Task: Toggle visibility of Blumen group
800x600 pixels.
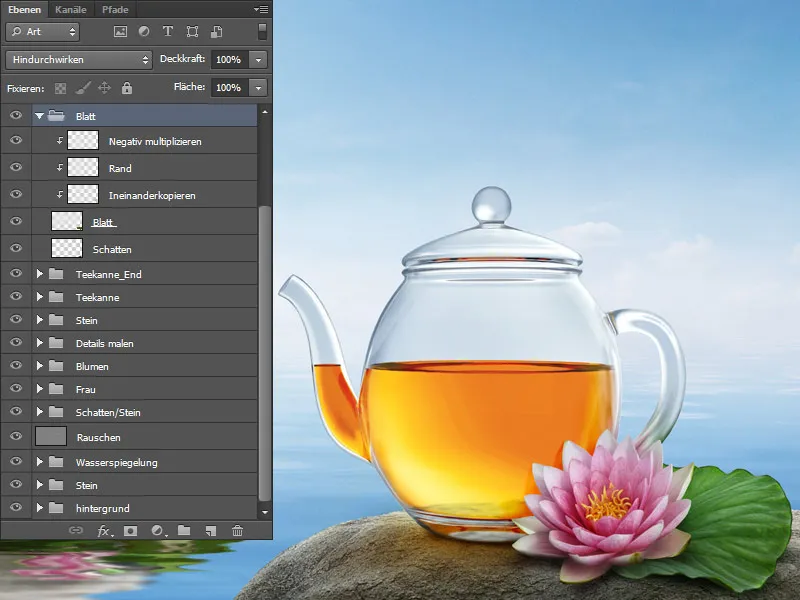Action: pos(16,365)
